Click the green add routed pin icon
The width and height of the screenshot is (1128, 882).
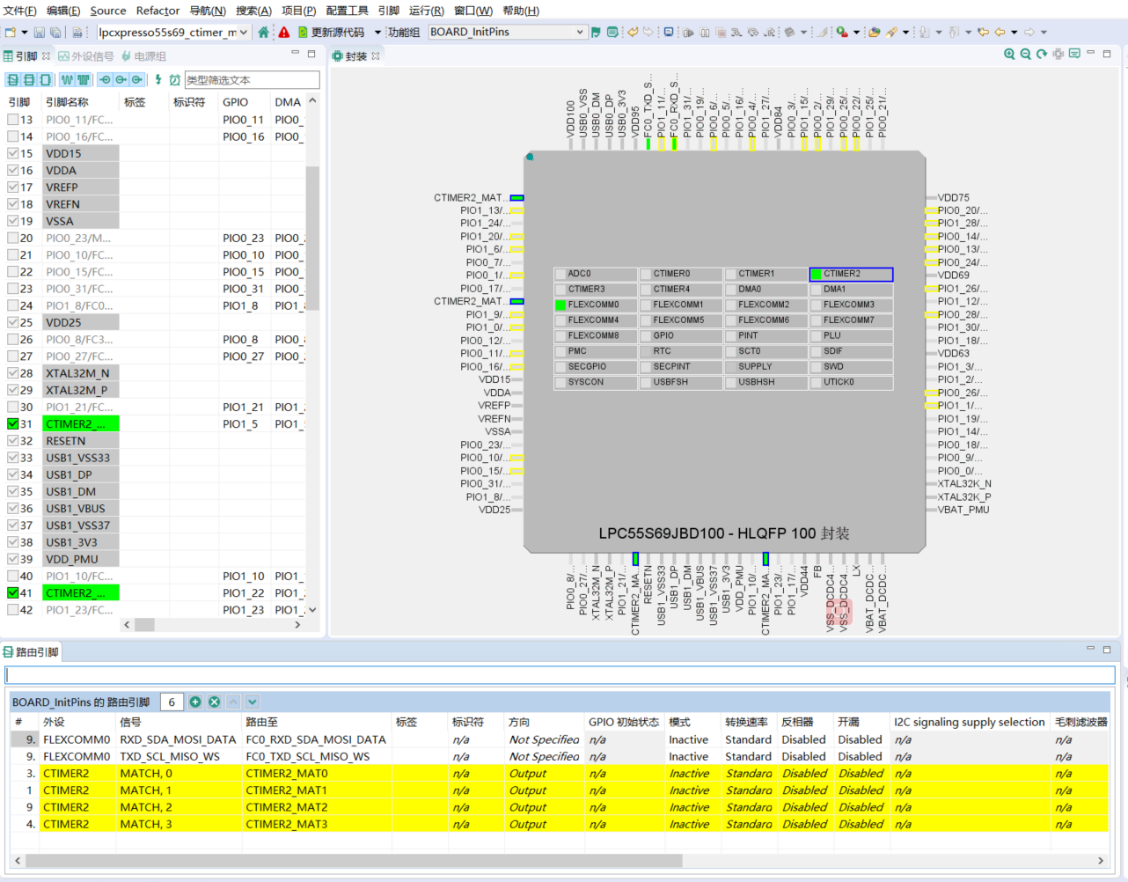tap(196, 702)
